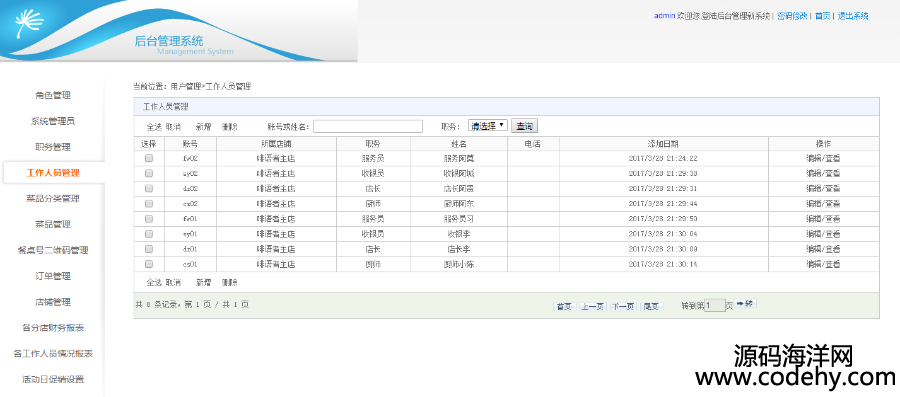Open 各分店财务报表 in the sidebar
Image resolution: width=900 pixels, height=397 pixels.
pos(53,328)
